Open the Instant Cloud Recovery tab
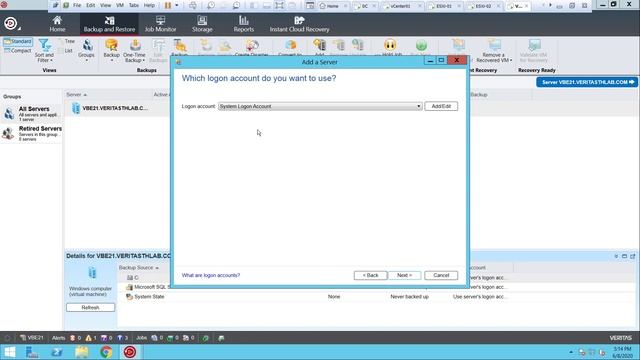Image resolution: width=640 pixels, height=360 pixels. pos(299,24)
